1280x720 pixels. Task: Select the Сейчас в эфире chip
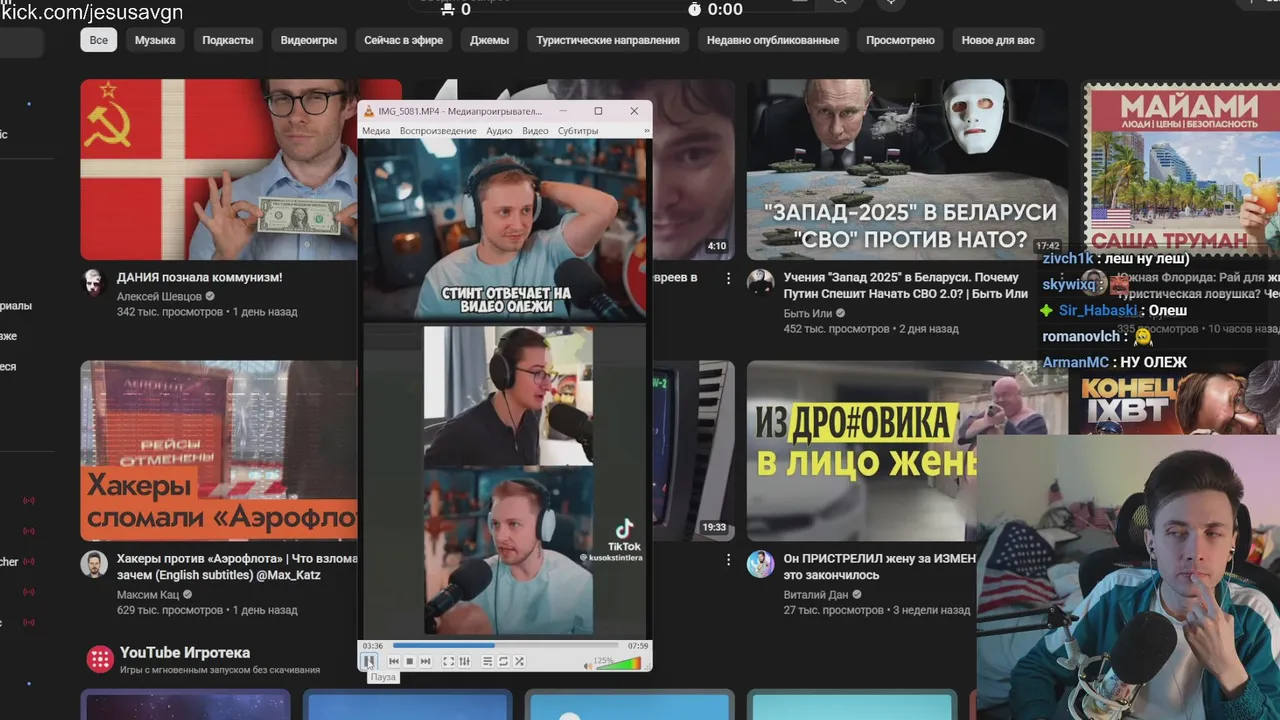(404, 40)
